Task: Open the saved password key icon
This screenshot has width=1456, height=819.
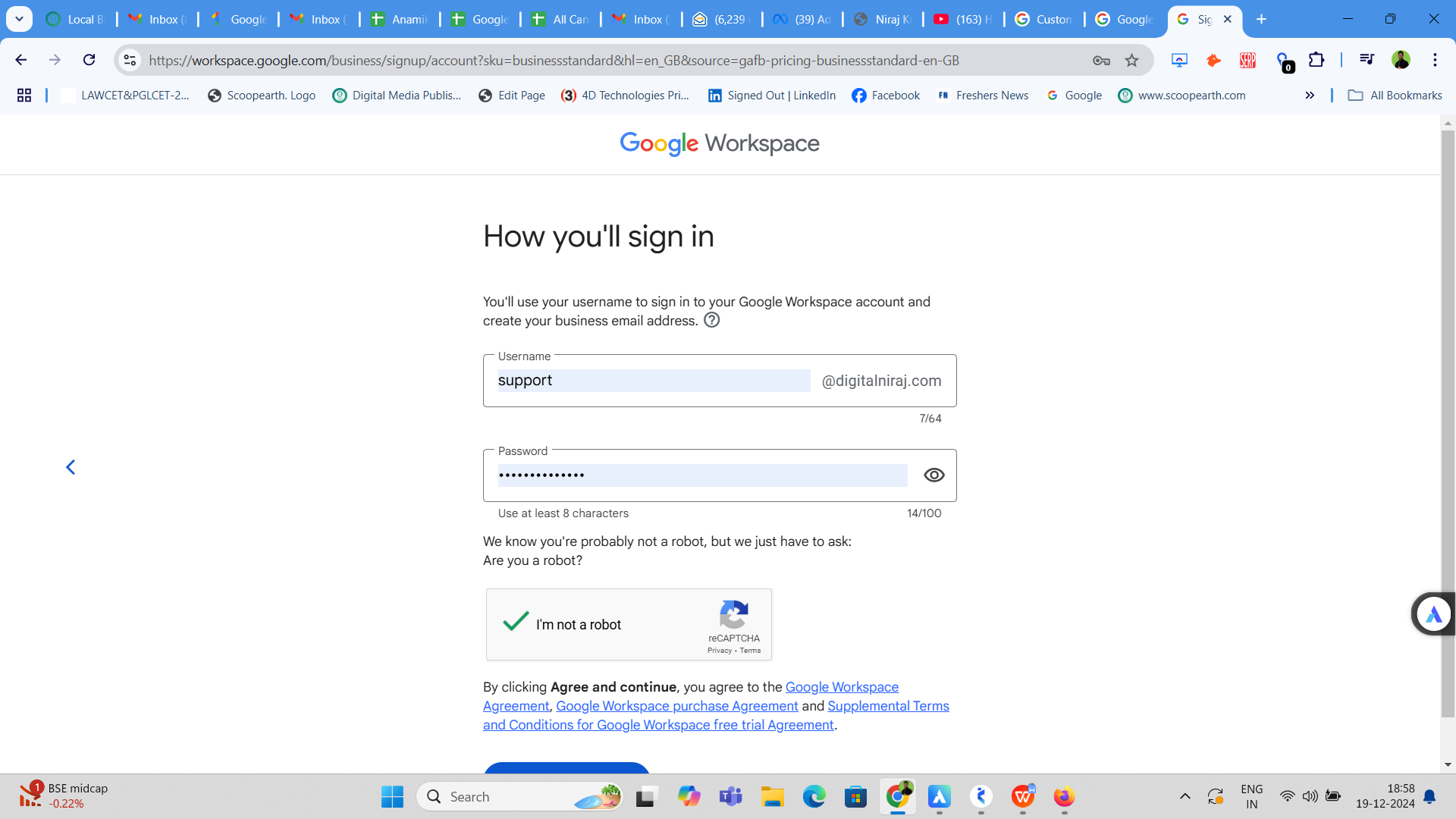Action: coord(1101,61)
